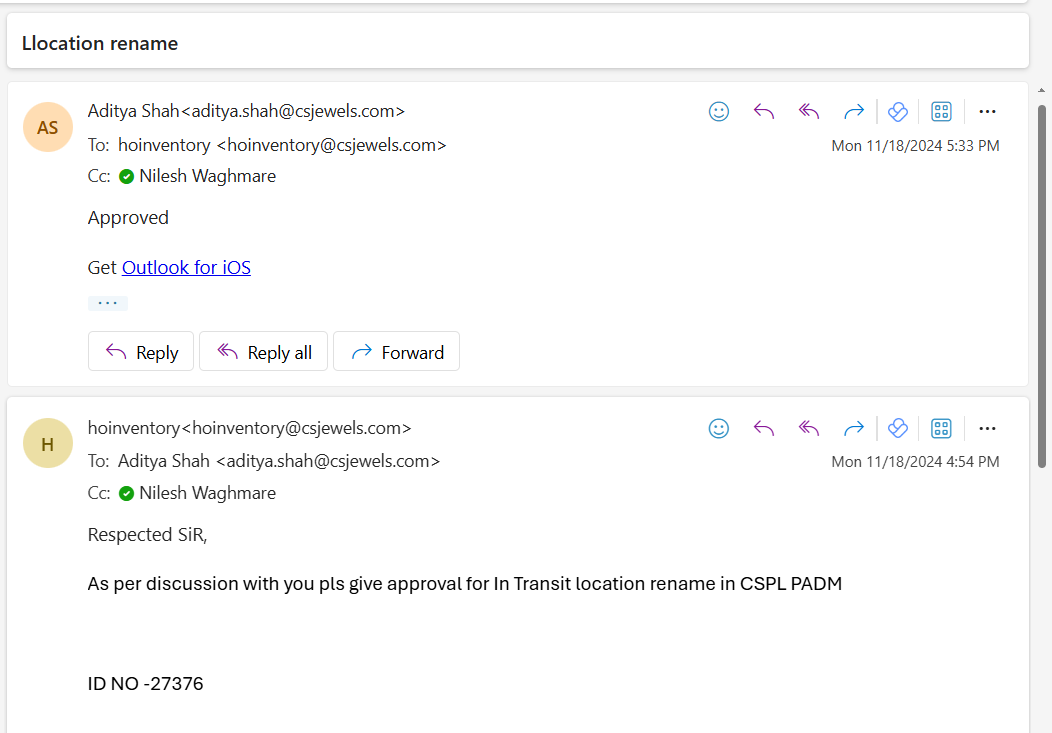
Task: Open more actions menu for Aditya's message
Action: tap(987, 111)
